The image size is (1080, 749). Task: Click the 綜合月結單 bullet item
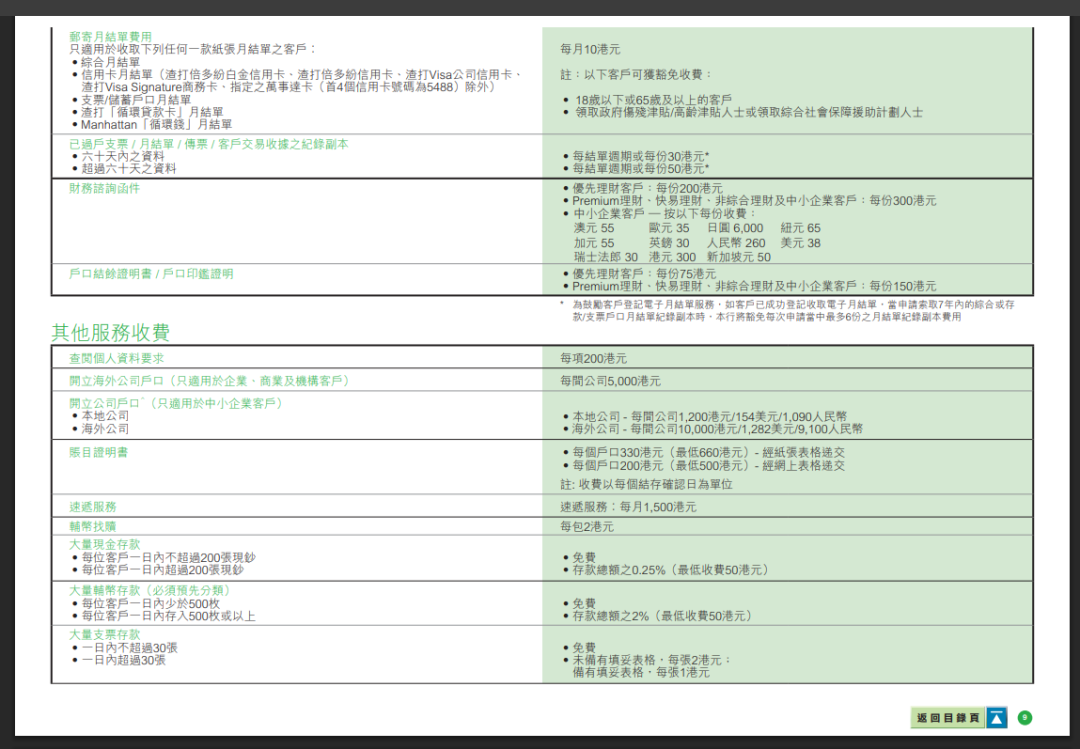pos(110,62)
